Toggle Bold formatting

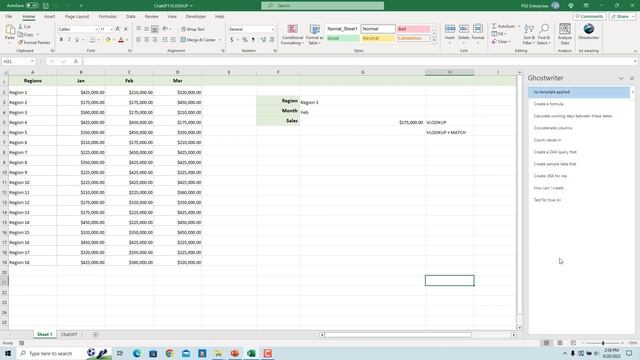[x=61, y=40]
